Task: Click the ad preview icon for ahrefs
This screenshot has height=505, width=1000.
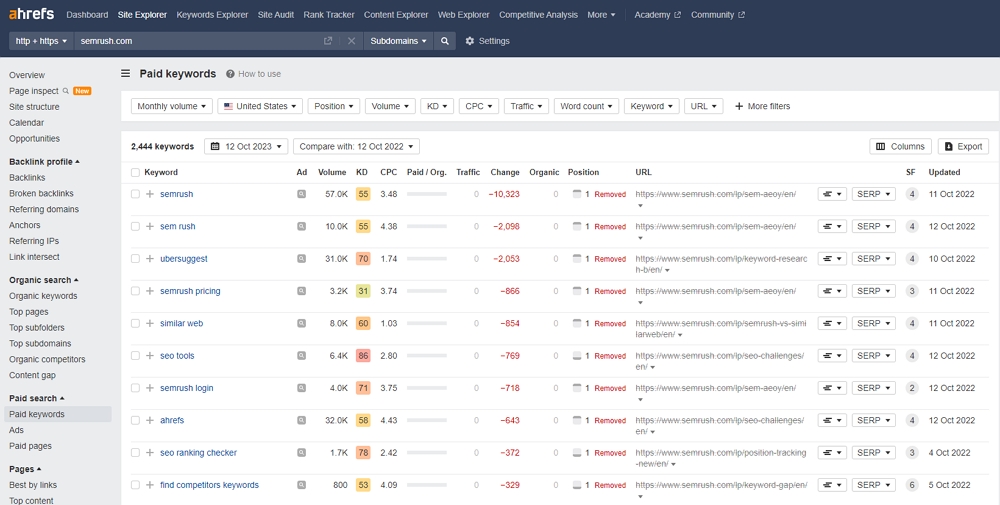Action: coord(301,420)
